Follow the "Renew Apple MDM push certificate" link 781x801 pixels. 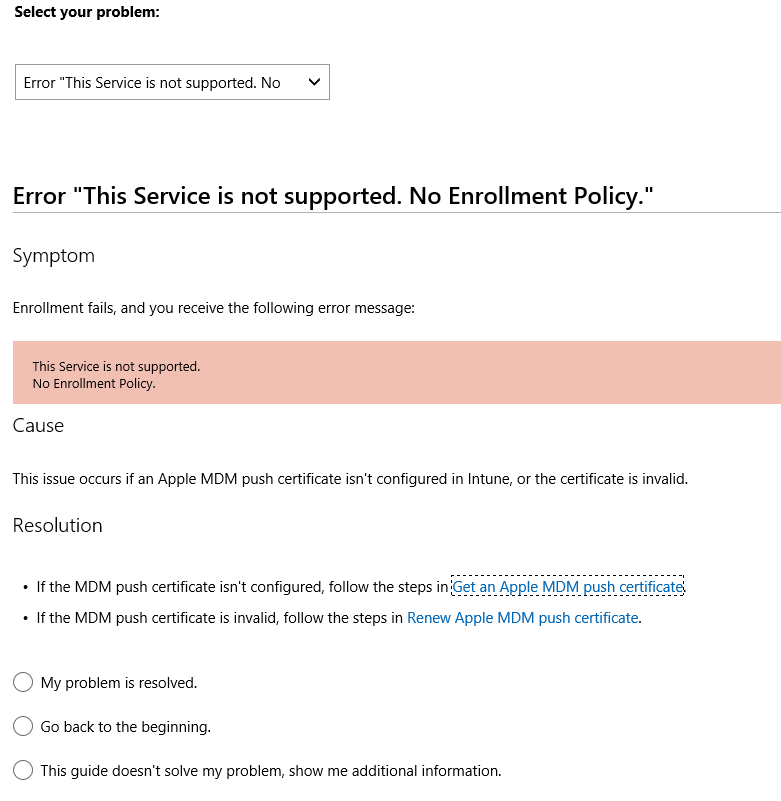click(x=522, y=617)
